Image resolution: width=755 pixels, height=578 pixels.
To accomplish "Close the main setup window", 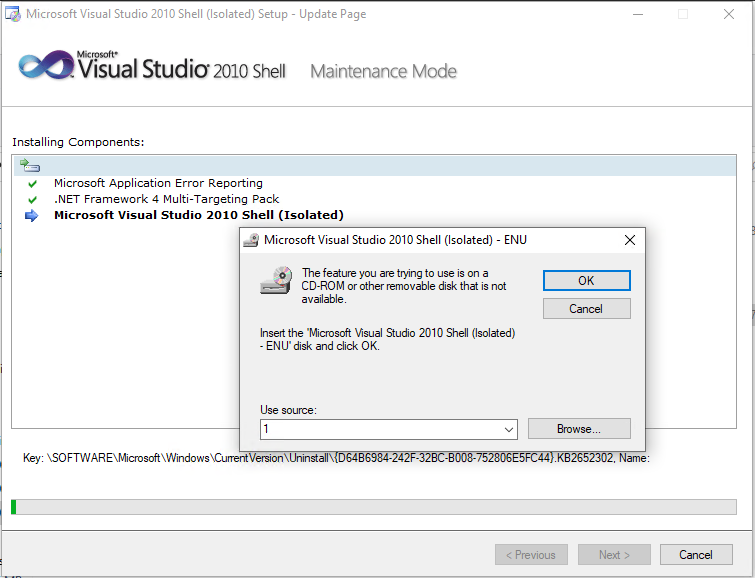I will coord(729,14).
